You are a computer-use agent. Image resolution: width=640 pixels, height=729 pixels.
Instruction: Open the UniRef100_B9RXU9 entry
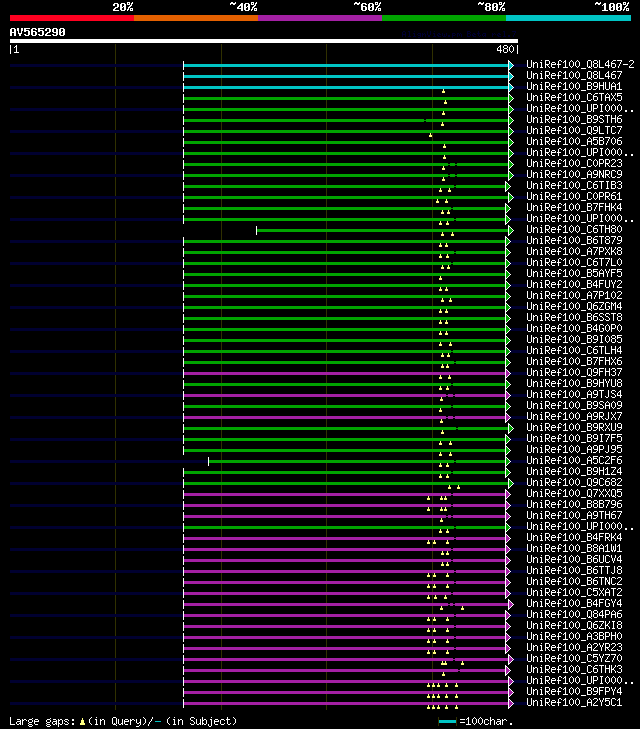point(574,427)
